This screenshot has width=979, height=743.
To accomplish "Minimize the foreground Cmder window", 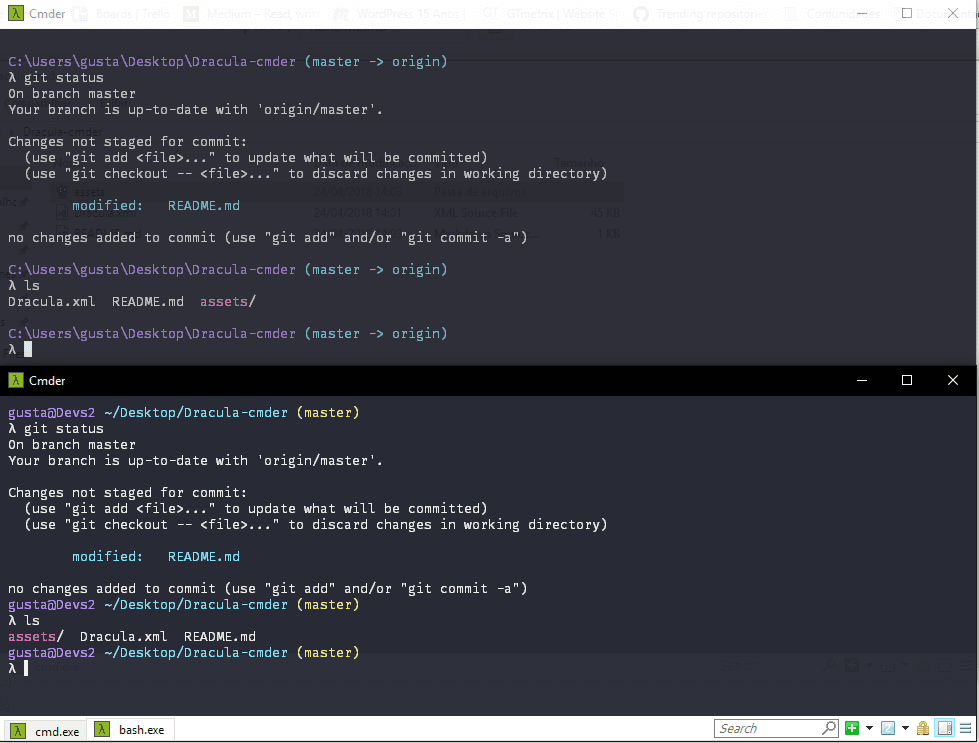I will [861, 380].
